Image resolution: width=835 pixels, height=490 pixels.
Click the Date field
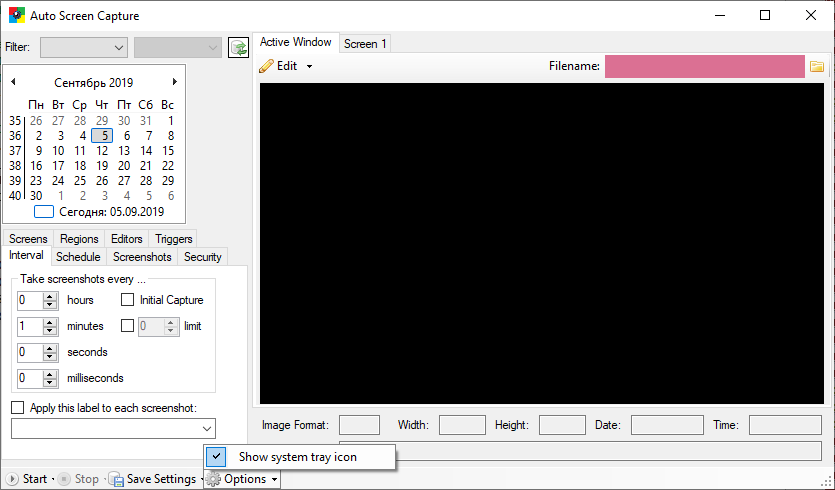click(667, 425)
